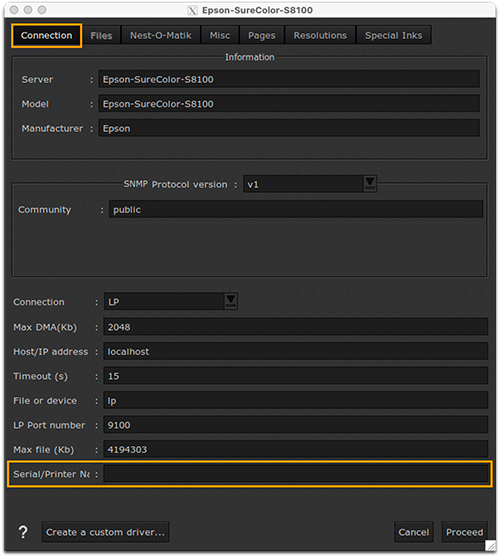Click the Timeout (s) field
The height and width of the screenshot is (557, 500).
[x=295, y=376]
